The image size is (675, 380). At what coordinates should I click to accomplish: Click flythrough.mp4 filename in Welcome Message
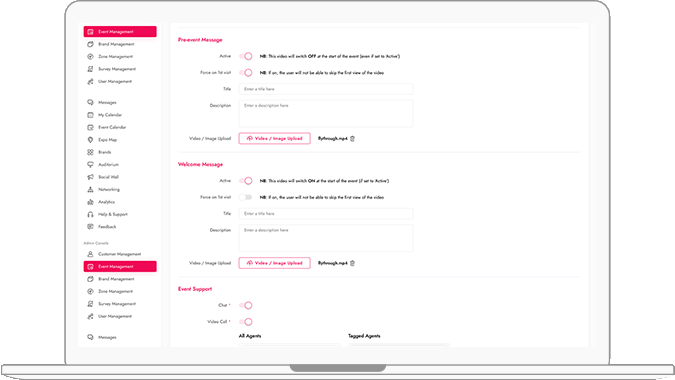[333, 263]
